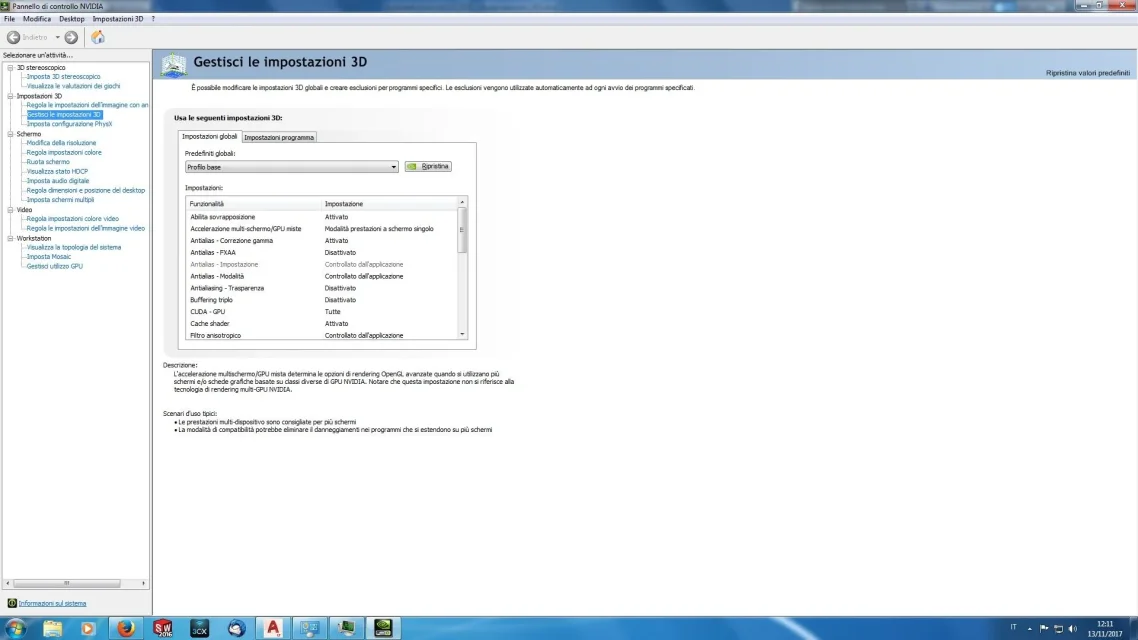Click the IT language indicator
Image resolution: width=1138 pixels, height=640 pixels.
[1013, 628]
